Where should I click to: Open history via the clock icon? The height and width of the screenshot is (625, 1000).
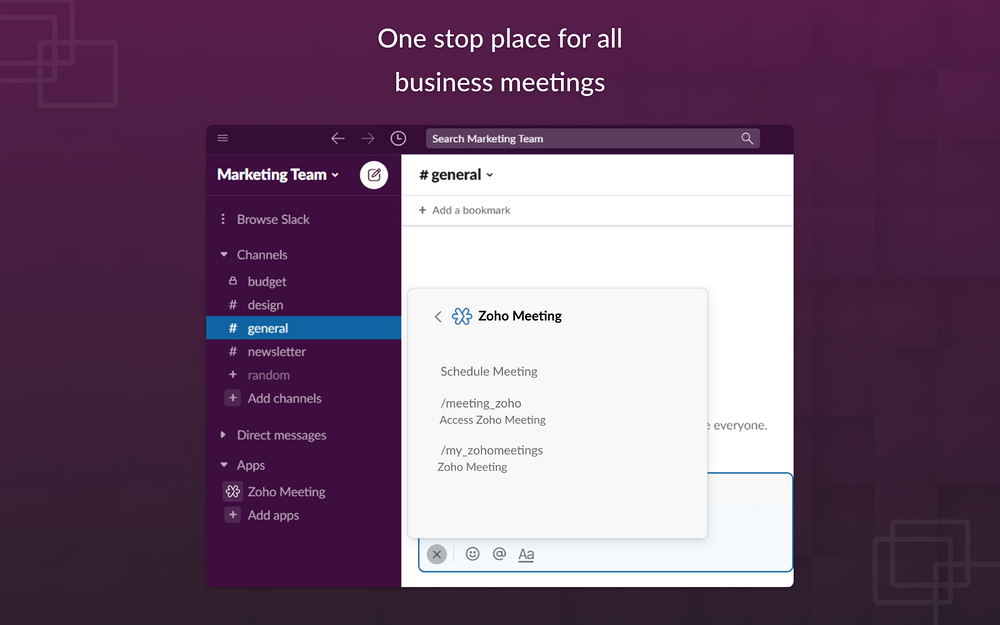[x=398, y=138]
